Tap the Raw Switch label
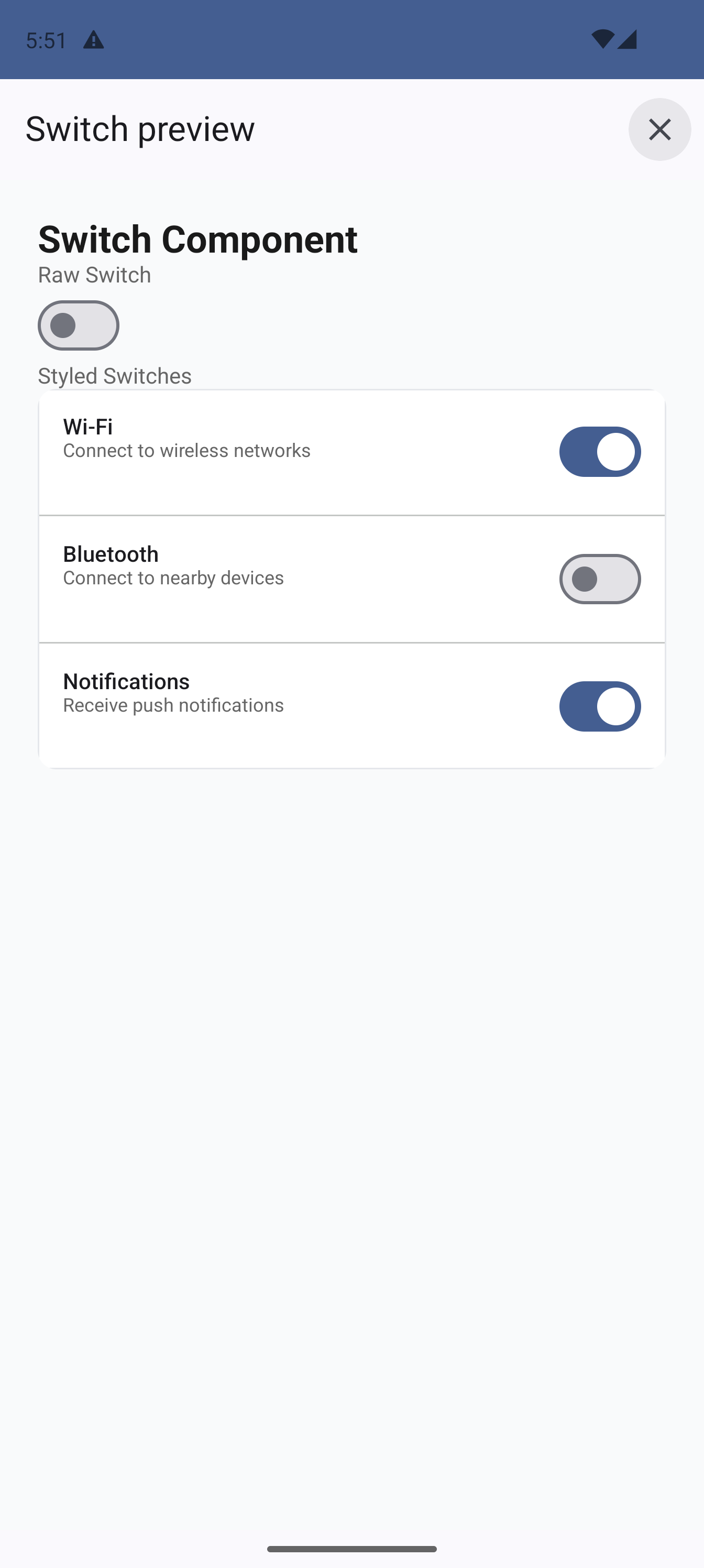Screen dimensions: 704x1568 (94, 275)
